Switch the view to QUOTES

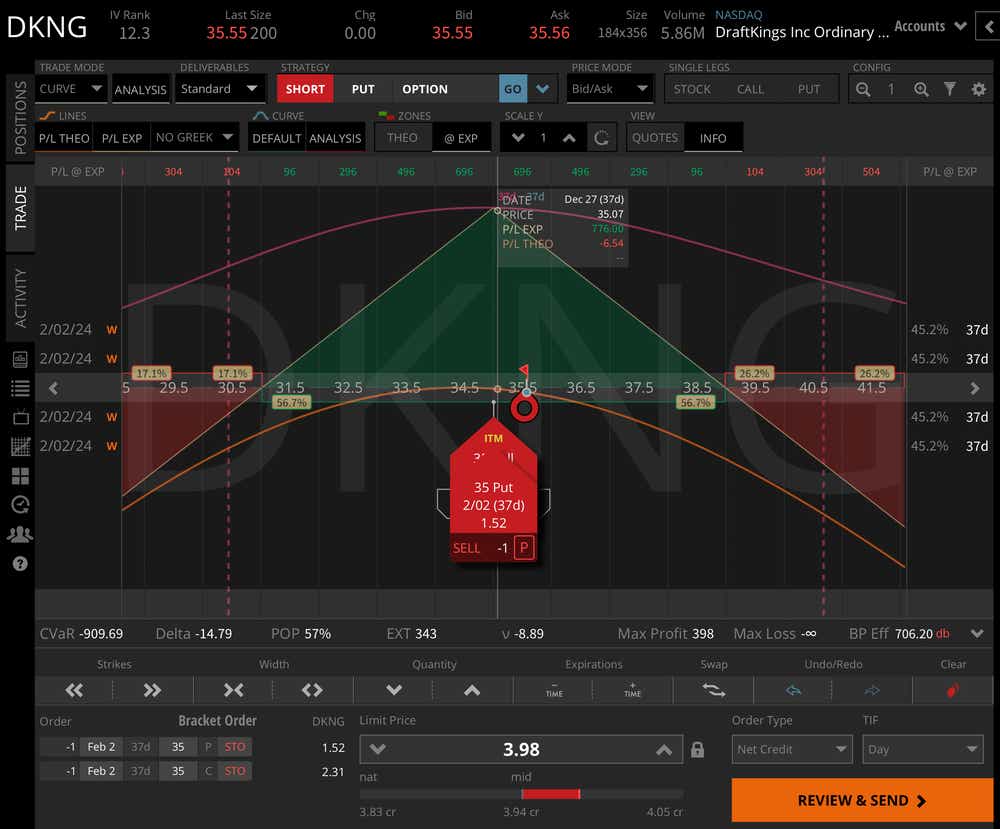(x=655, y=138)
